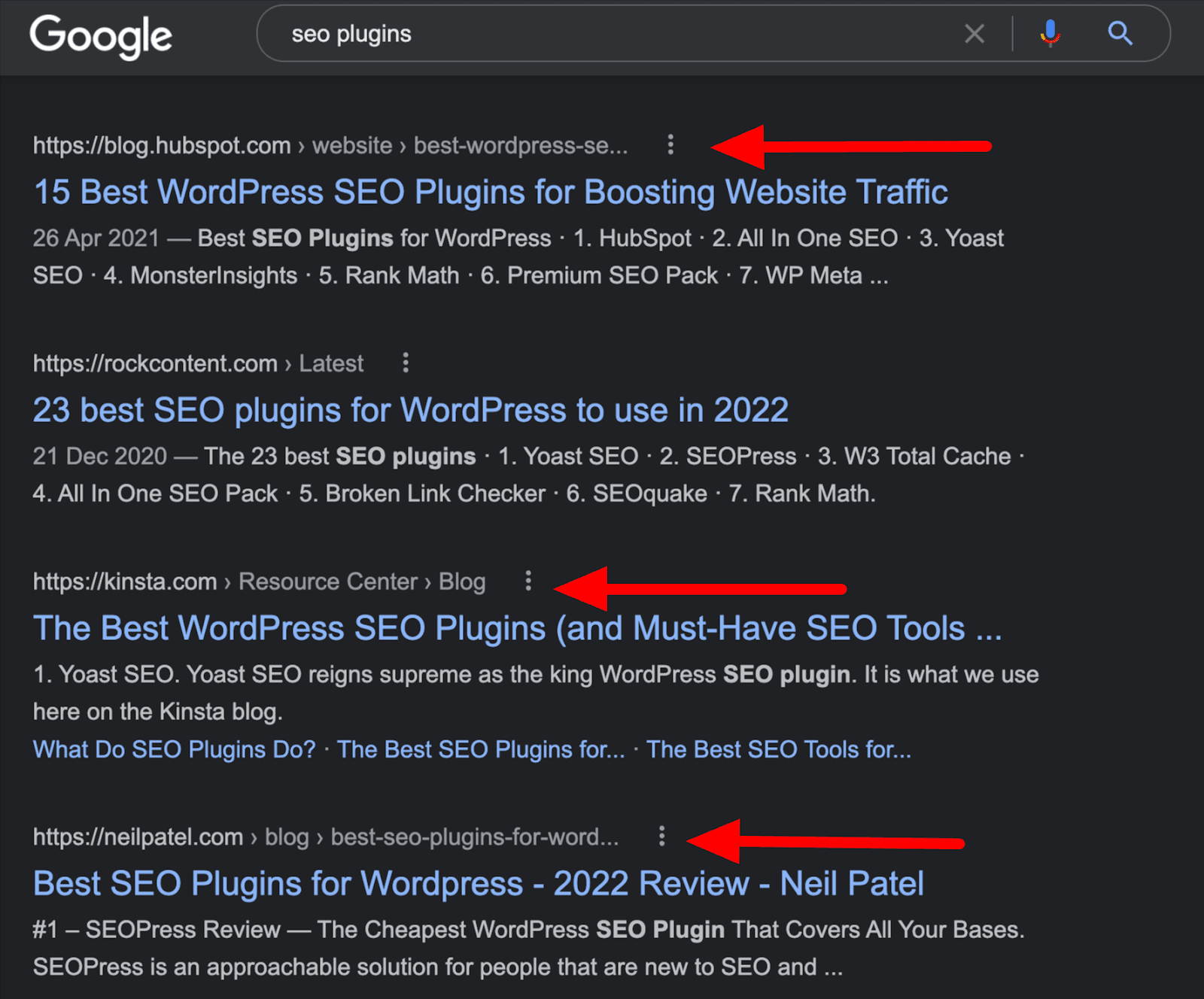The image size is (1204, 999).
Task: Open 'Best SEO Plugins for Wordpress' Neil Patel result
Action: 479,883
